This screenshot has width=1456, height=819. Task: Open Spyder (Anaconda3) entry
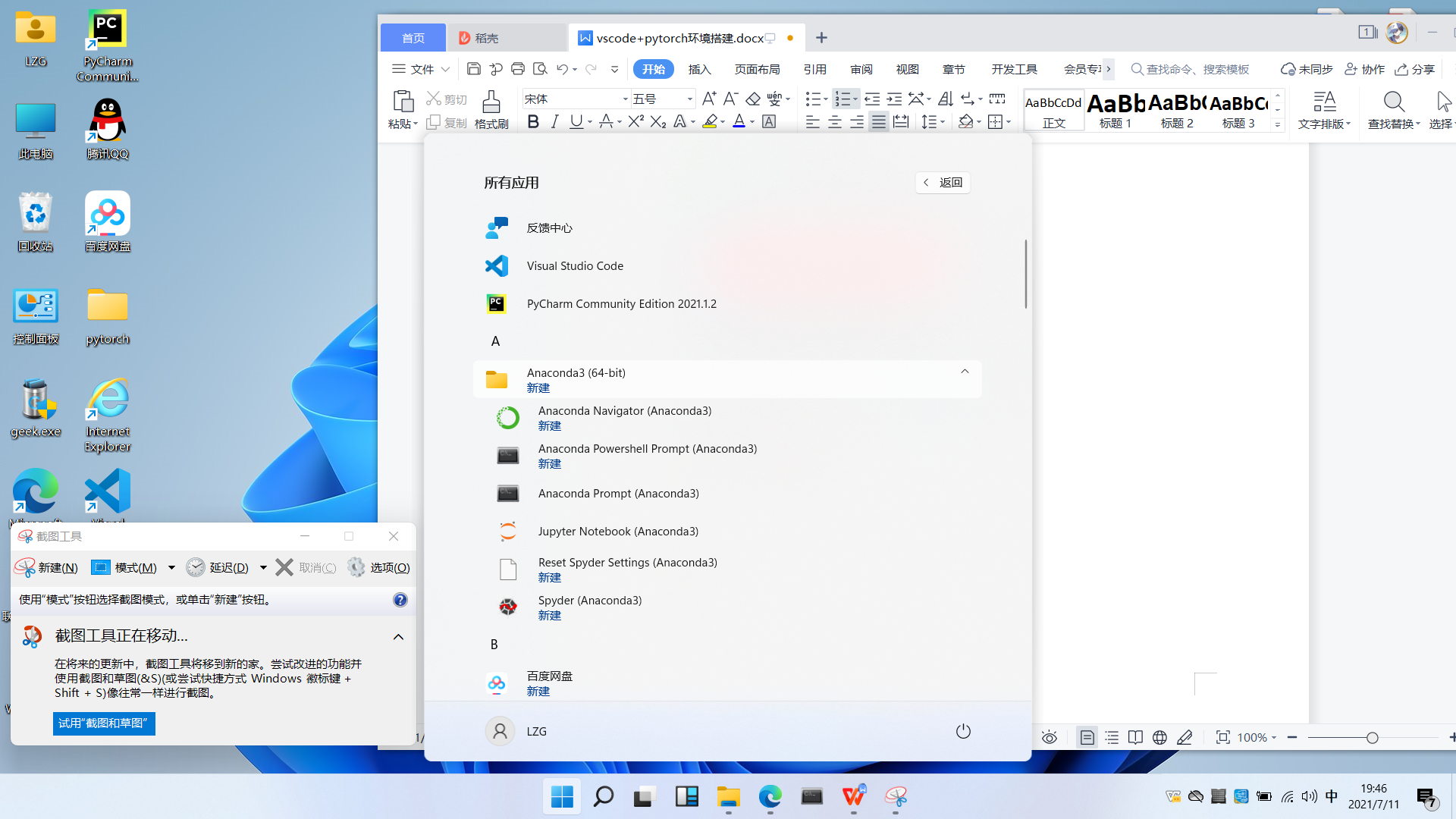[726, 607]
